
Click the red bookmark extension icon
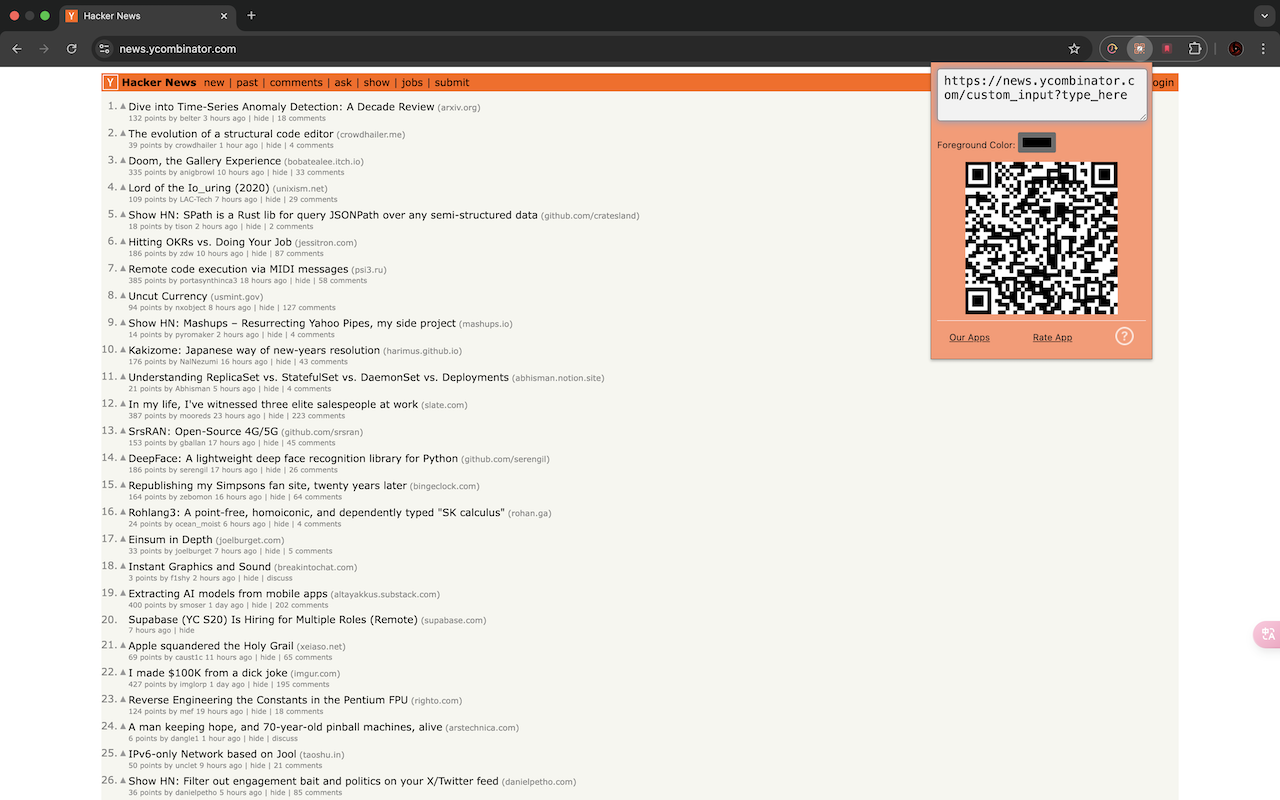1166,49
